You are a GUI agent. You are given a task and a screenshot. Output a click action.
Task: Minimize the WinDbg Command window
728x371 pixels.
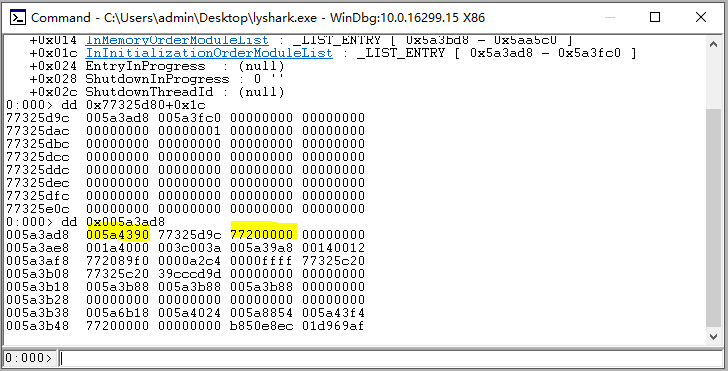coord(610,18)
